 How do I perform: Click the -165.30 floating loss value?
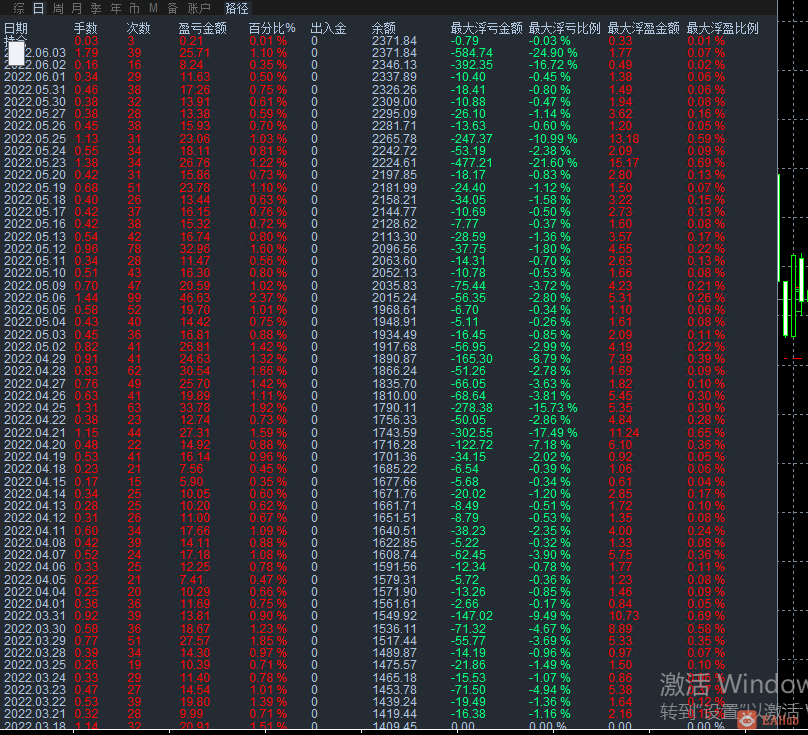click(x=472, y=359)
